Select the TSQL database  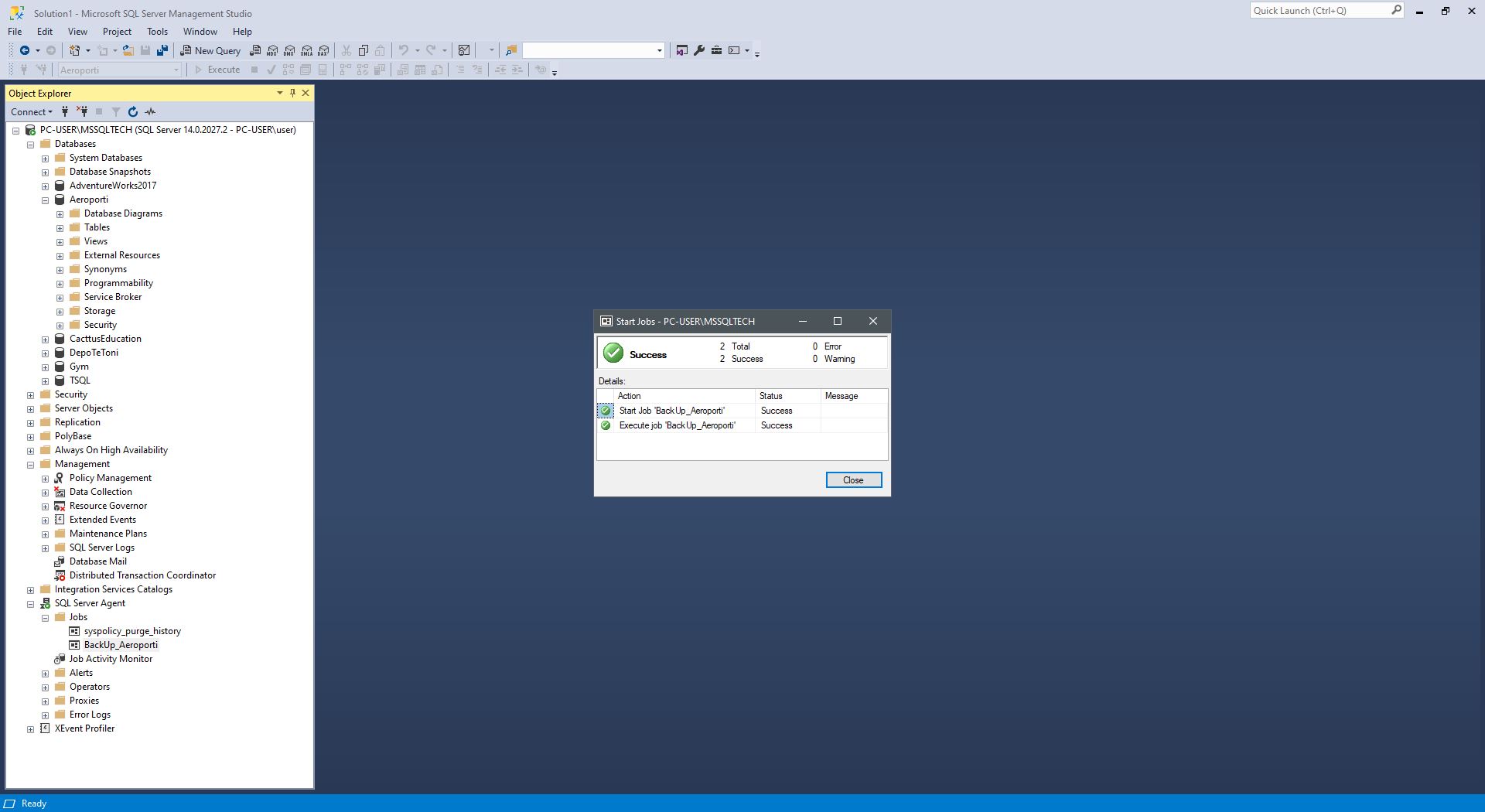tap(80, 380)
